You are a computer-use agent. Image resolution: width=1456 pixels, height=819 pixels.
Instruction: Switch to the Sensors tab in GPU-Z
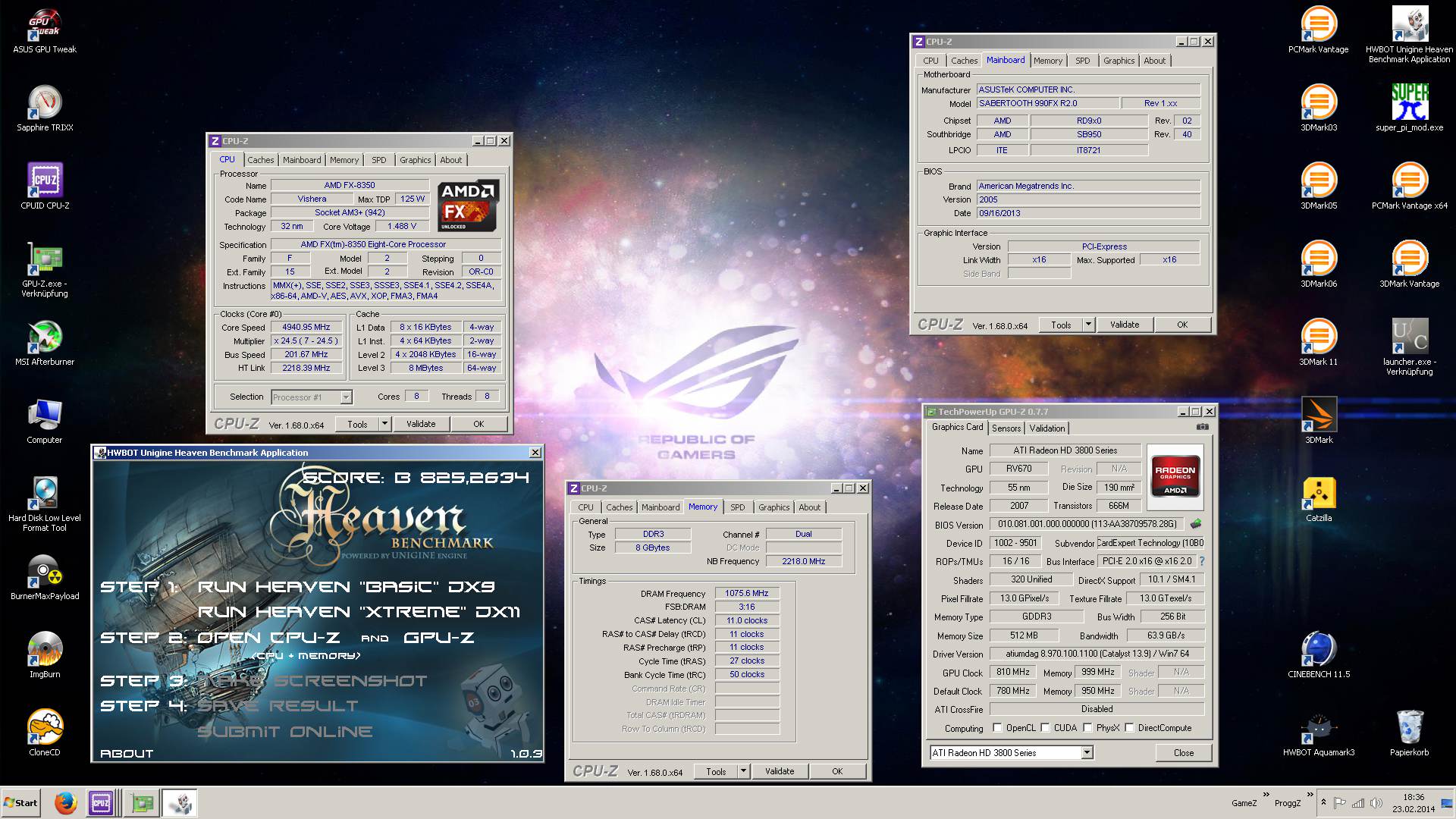point(1006,428)
